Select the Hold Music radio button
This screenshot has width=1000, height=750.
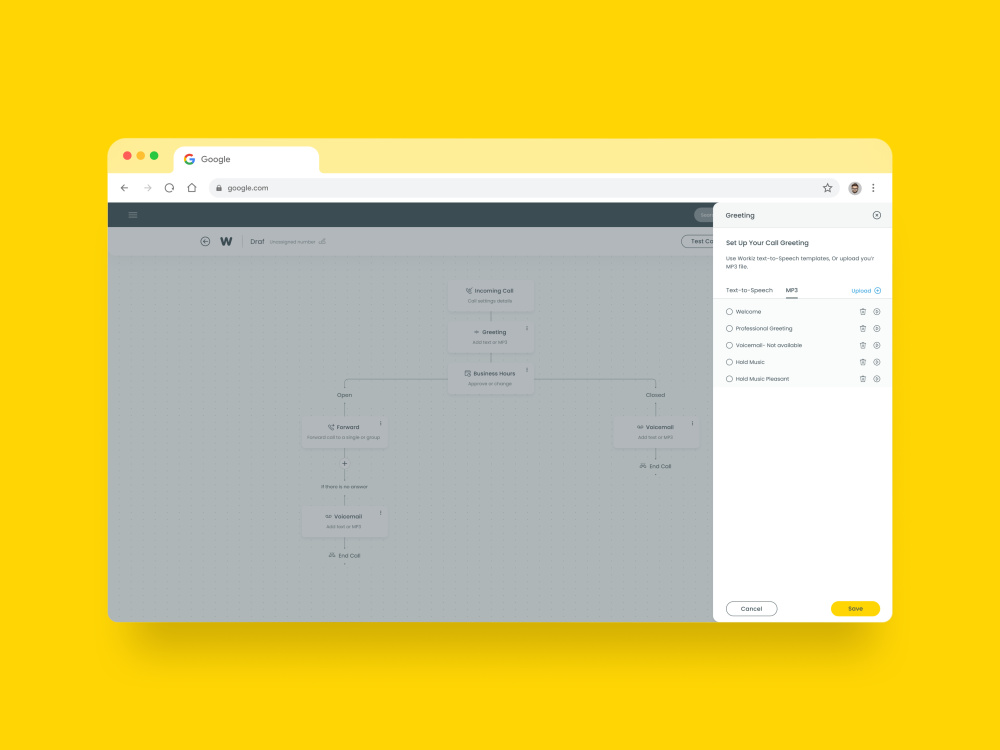click(729, 362)
